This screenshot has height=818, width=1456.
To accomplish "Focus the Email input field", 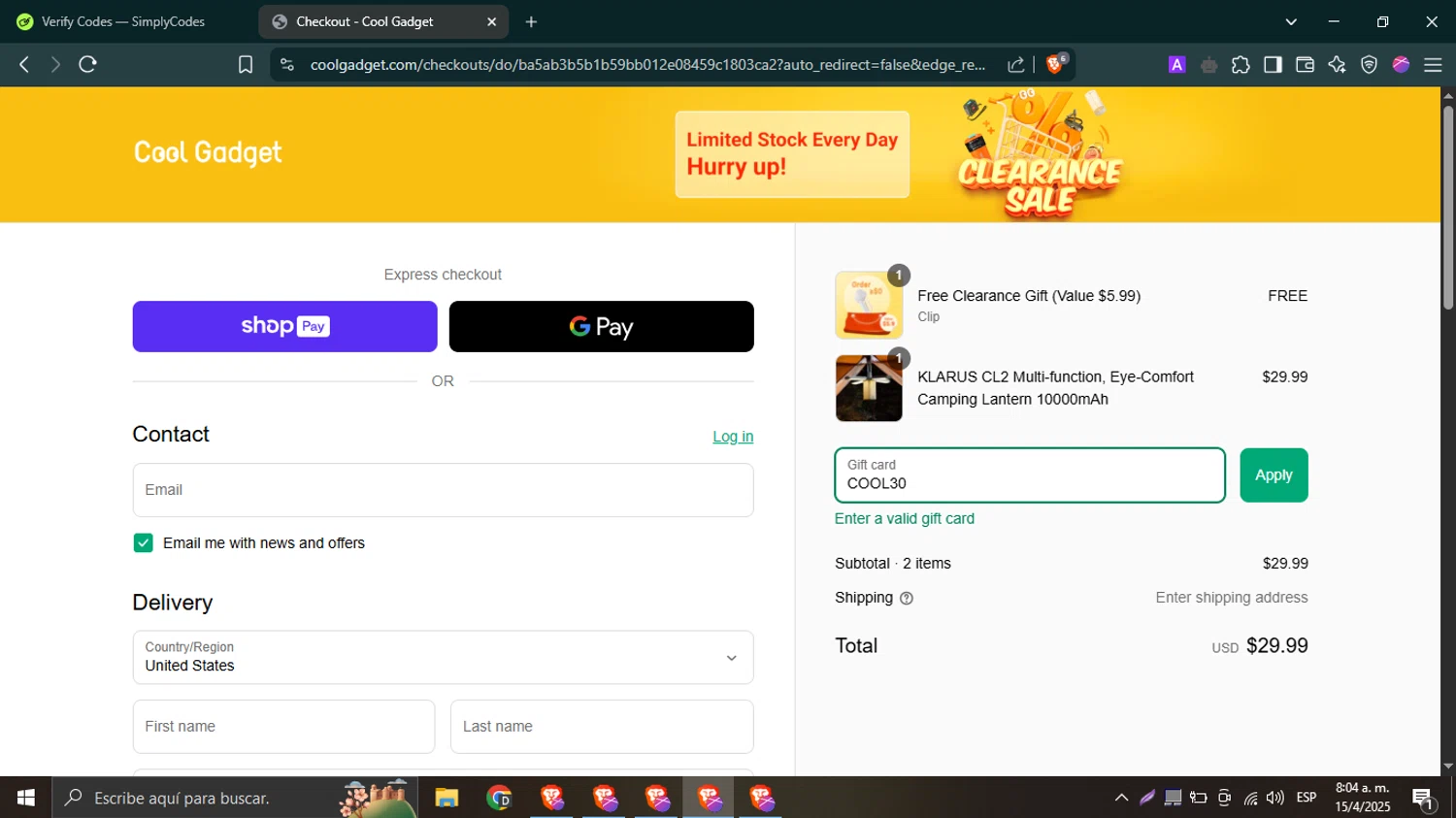I will tap(443, 490).
